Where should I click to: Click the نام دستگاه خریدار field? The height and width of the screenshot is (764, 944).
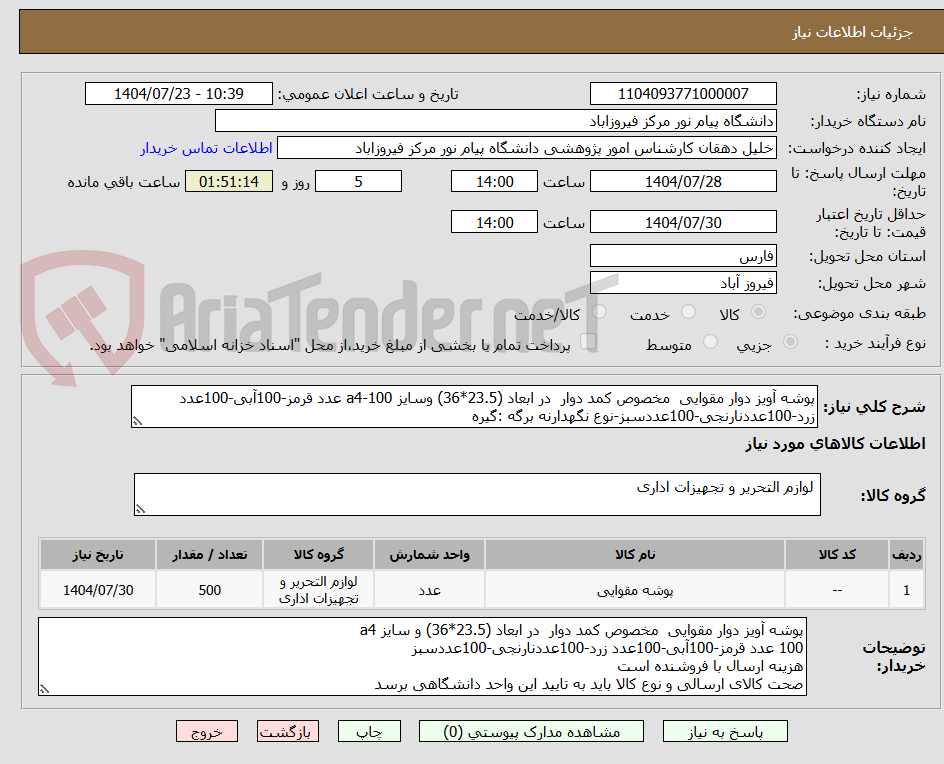coord(495,121)
